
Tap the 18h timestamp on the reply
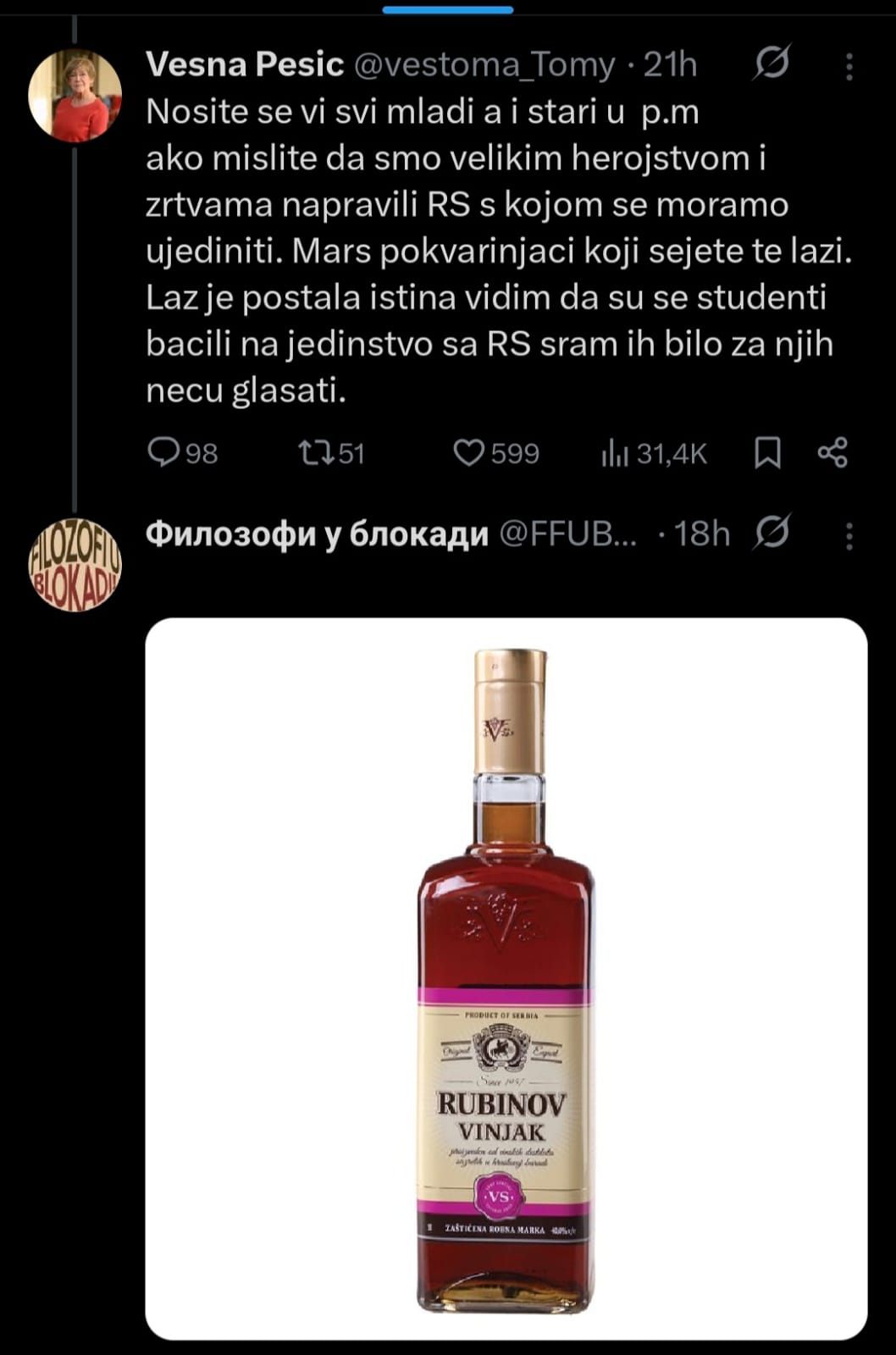[x=702, y=534]
